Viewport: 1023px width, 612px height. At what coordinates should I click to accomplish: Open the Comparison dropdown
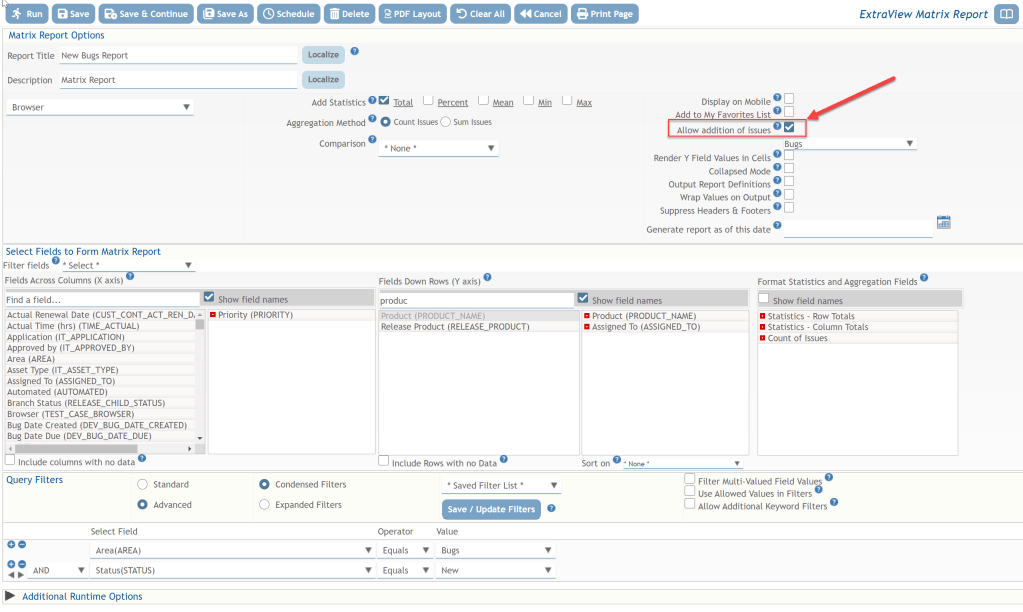coord(439,149)
